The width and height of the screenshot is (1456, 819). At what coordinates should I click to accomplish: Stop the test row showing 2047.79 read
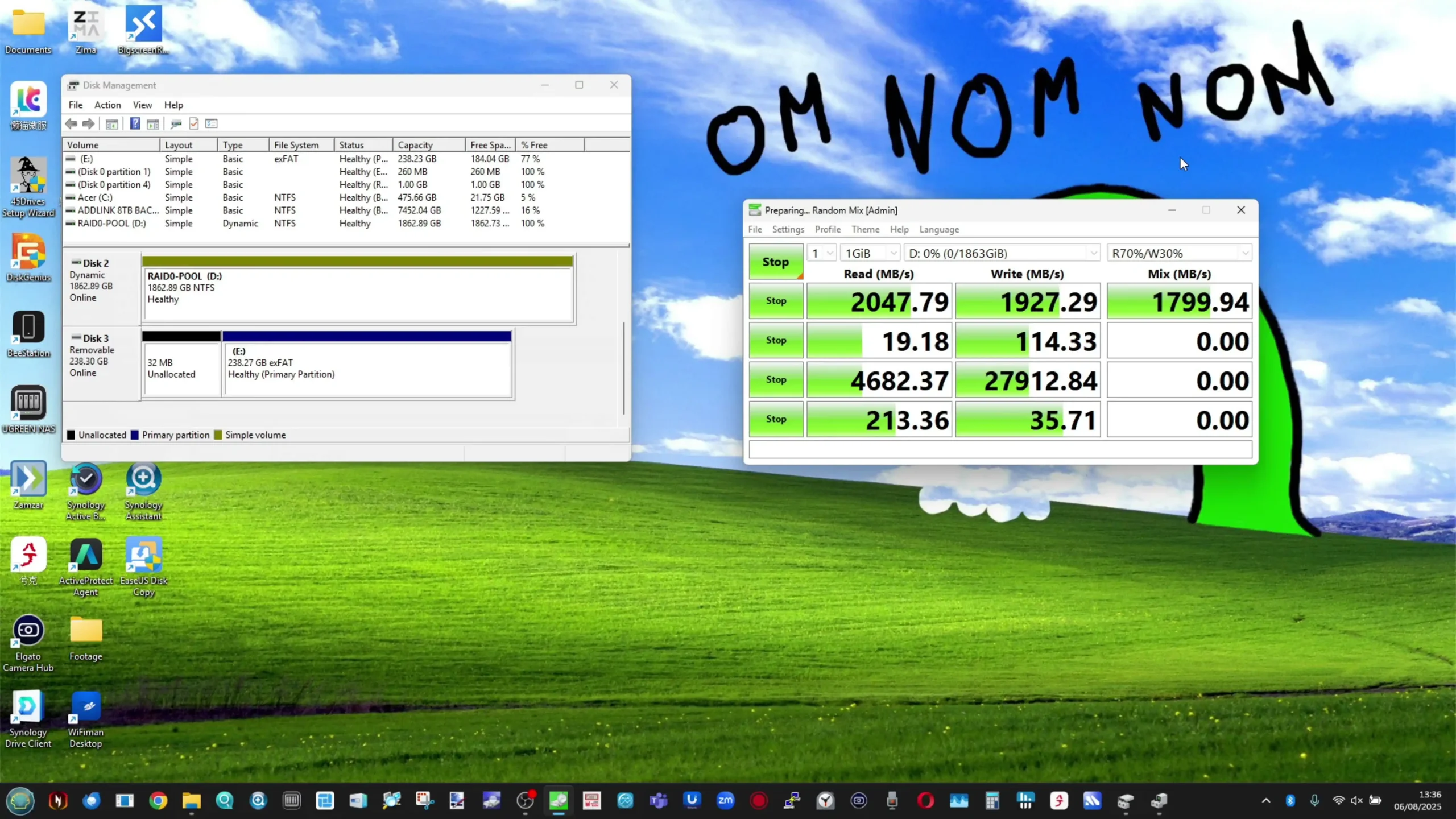click(x=776, y=301)
